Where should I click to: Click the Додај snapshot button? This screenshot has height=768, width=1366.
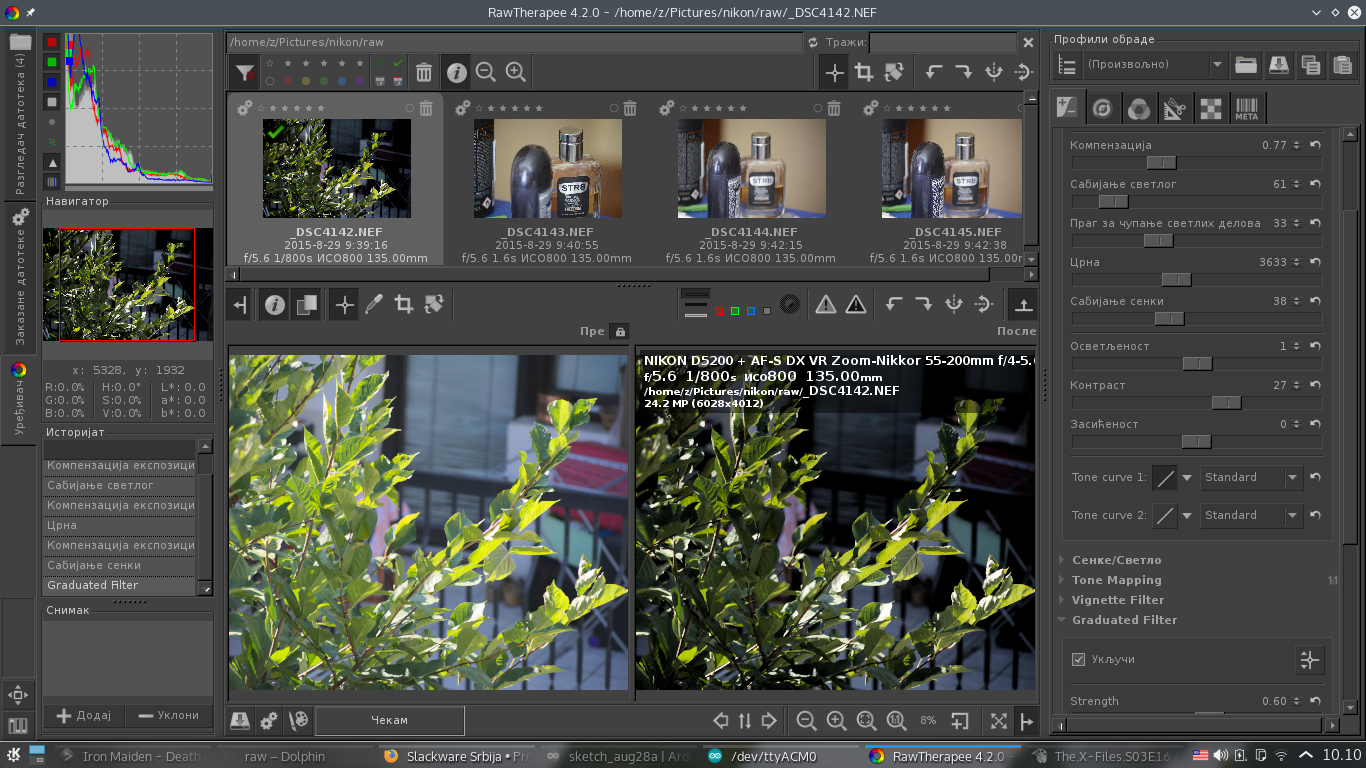85,716
